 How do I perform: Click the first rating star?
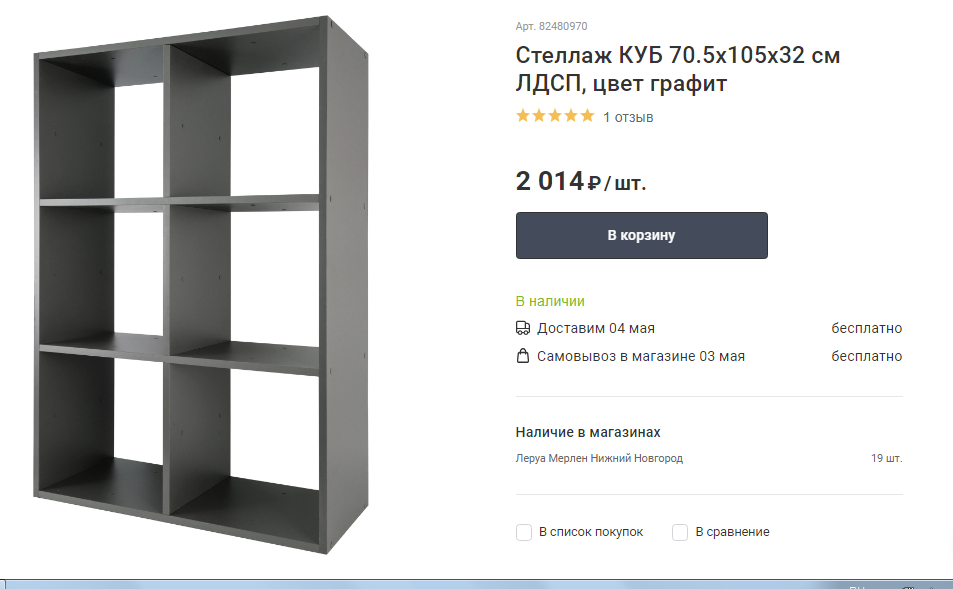click(x=523, y=116)
